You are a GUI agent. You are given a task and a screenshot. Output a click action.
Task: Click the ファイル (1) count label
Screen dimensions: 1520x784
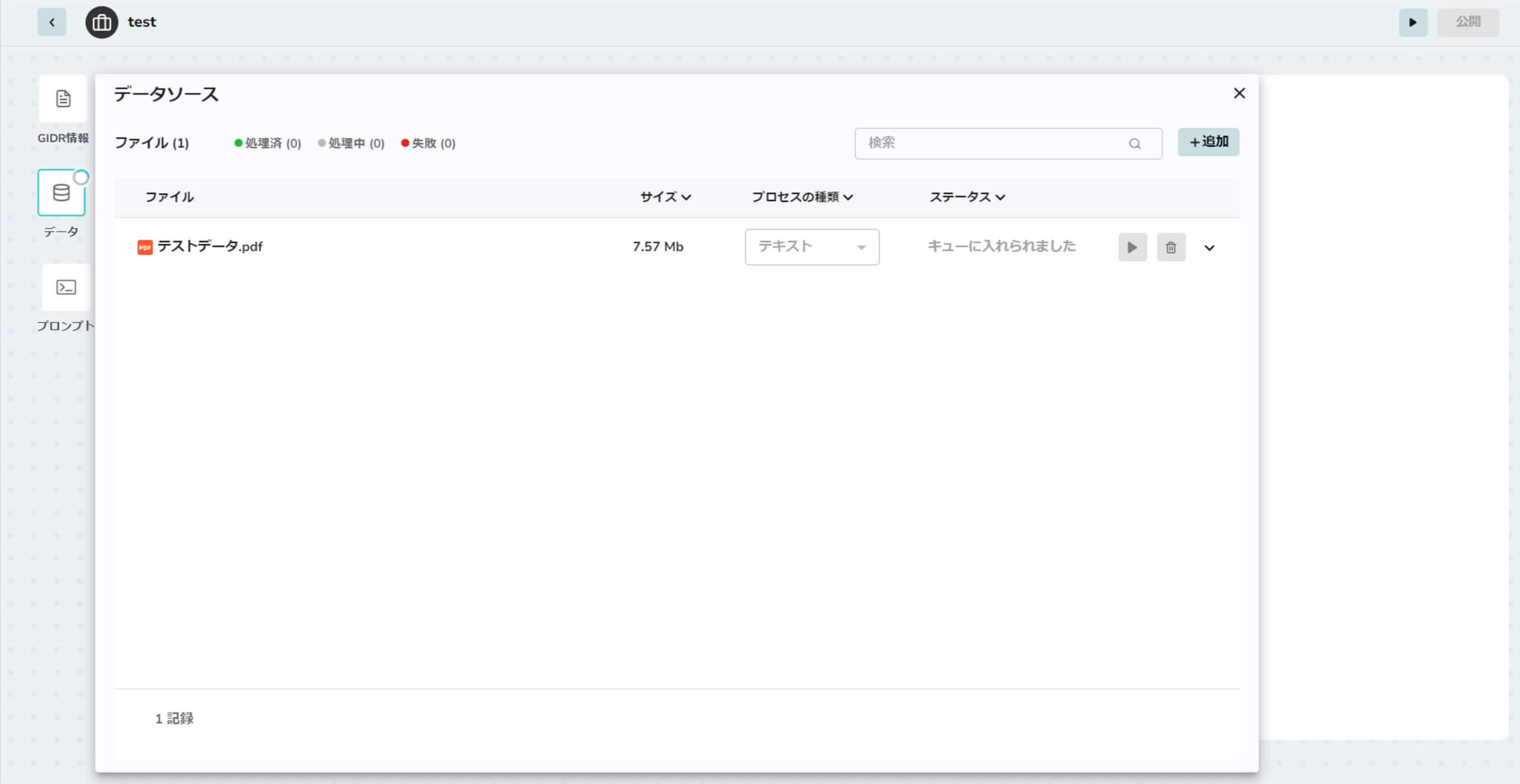pyautogui.click(x=152, y=143)
